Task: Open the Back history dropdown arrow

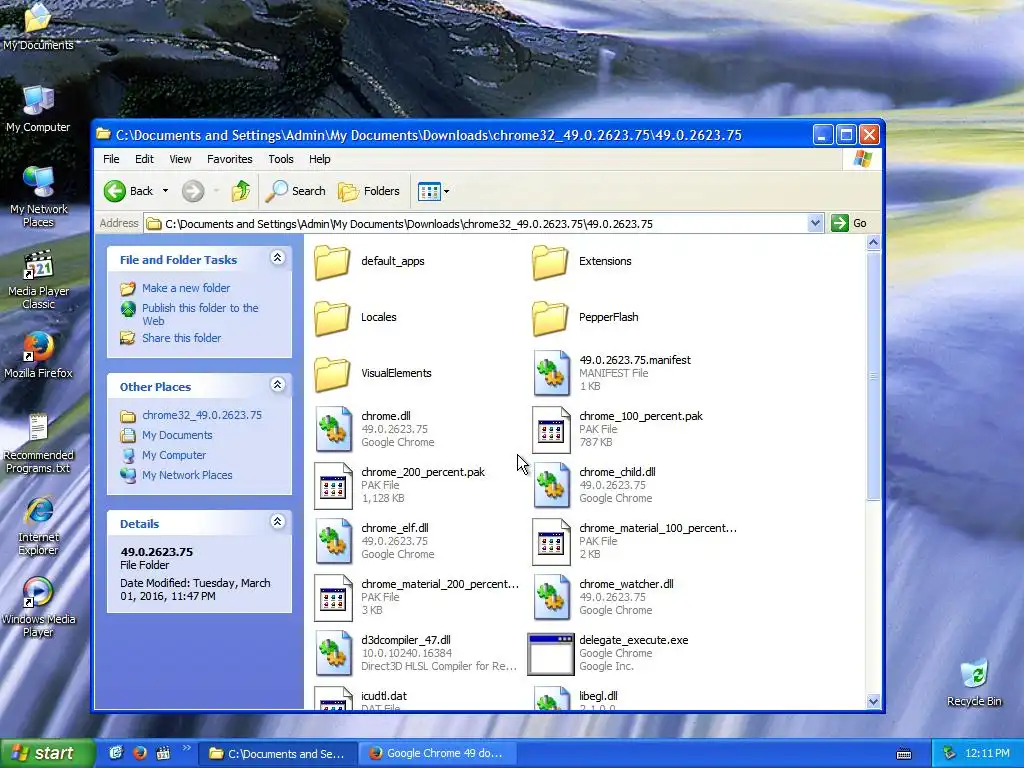Action: point(165,191)
